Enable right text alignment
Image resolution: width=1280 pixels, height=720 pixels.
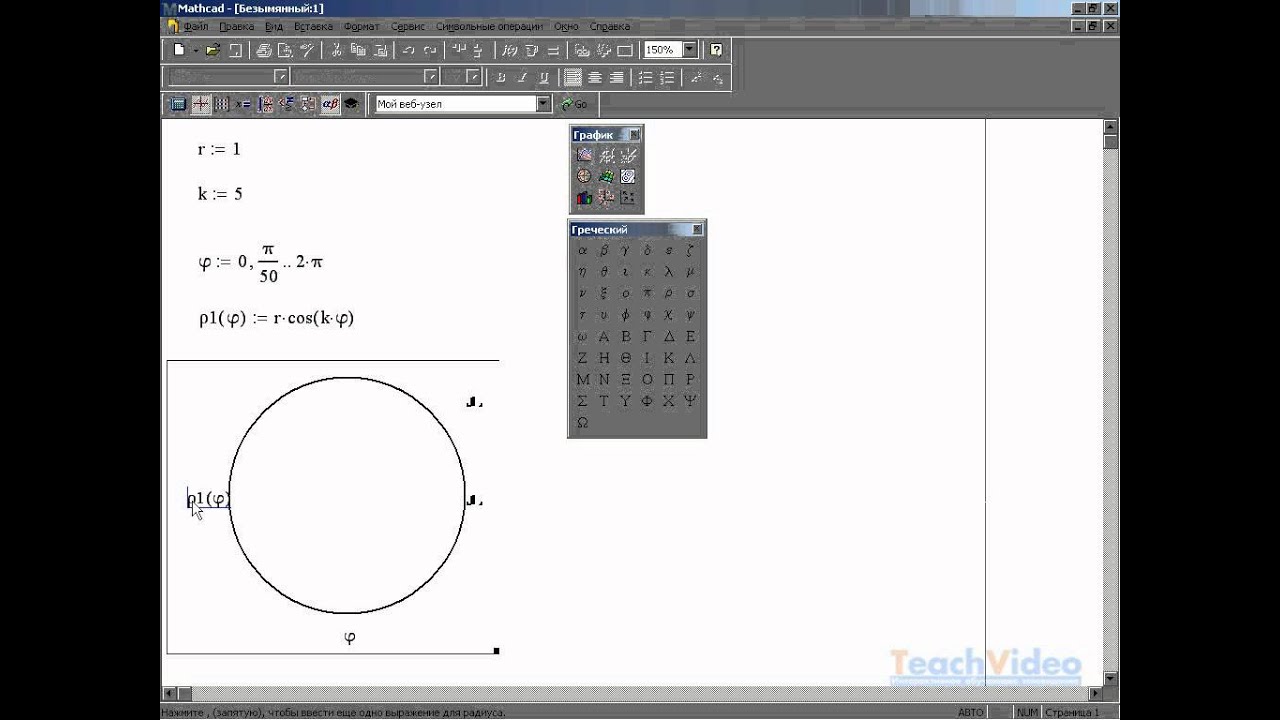point(617,77)
